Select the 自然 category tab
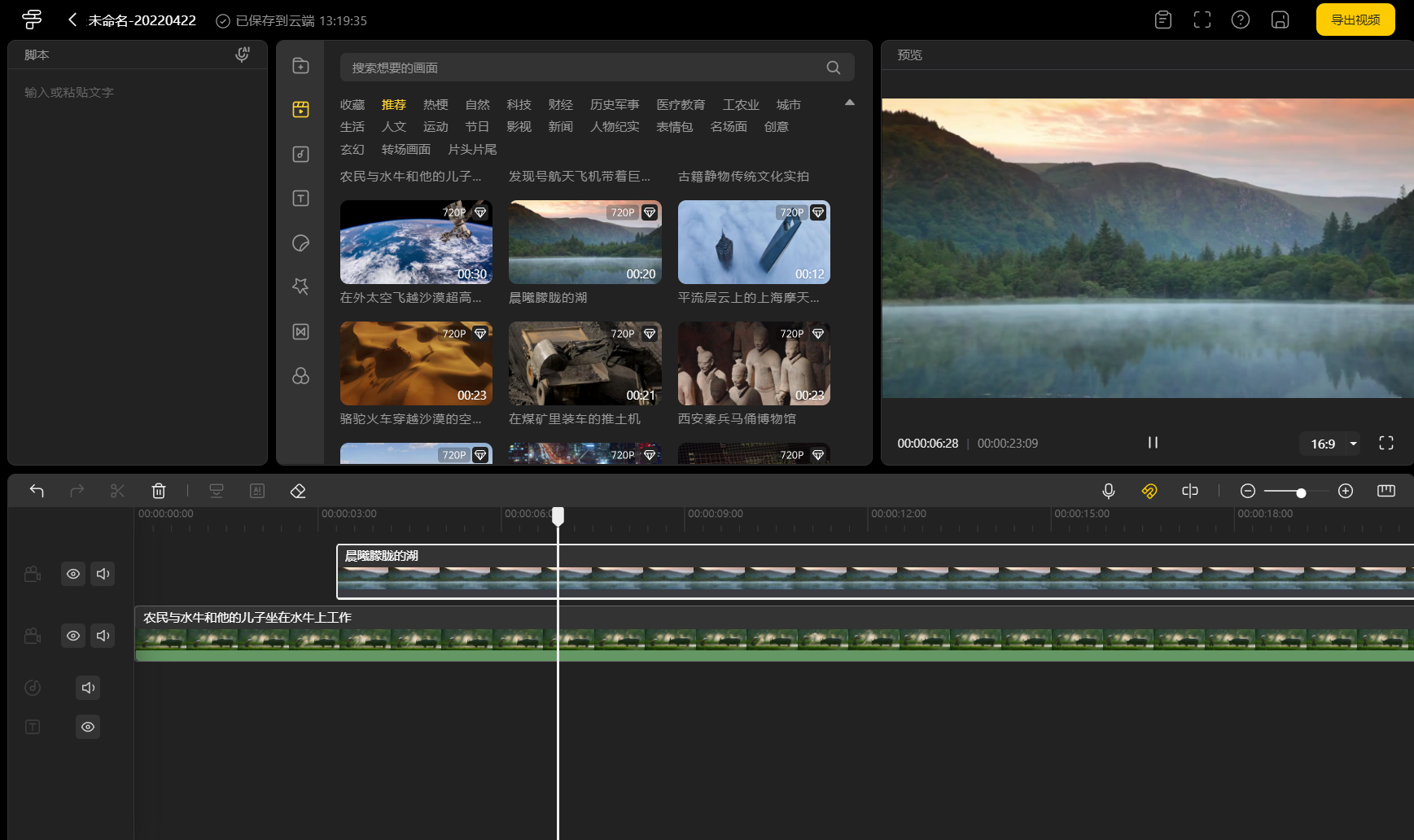The height and width of the screenshot is (840, 1414). coord(478,104)
